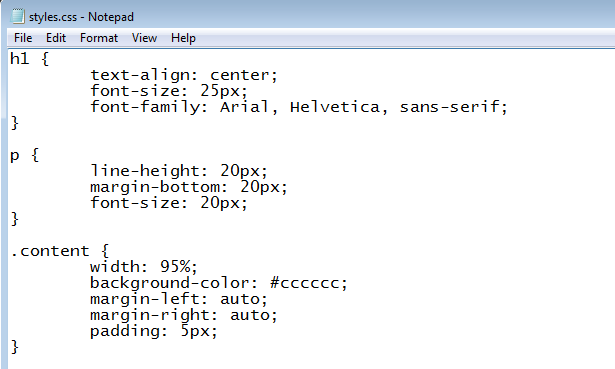Open the Format menu
Image resolution: width=615 pixels, height=369 pixels.
pos(99,38)
